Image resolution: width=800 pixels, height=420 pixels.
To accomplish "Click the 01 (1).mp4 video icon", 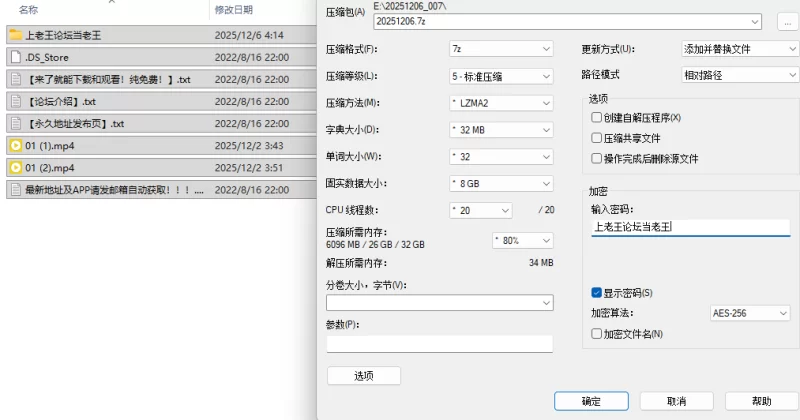I will (x=16, y=145).
